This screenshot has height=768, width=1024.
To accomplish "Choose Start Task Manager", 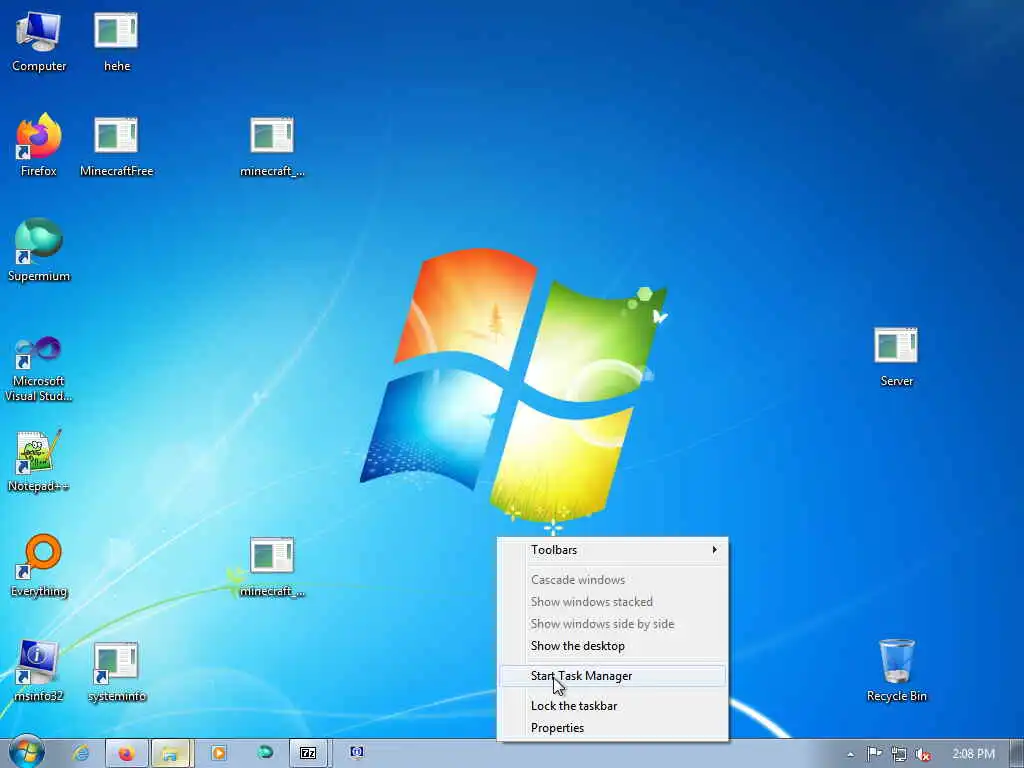I will (613, 676).
